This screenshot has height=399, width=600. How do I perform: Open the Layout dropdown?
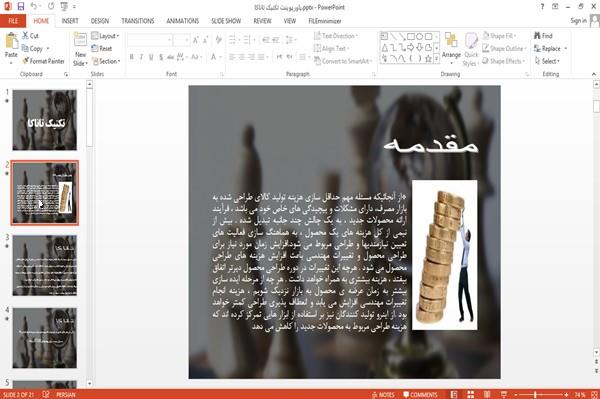tap(105, 36)
